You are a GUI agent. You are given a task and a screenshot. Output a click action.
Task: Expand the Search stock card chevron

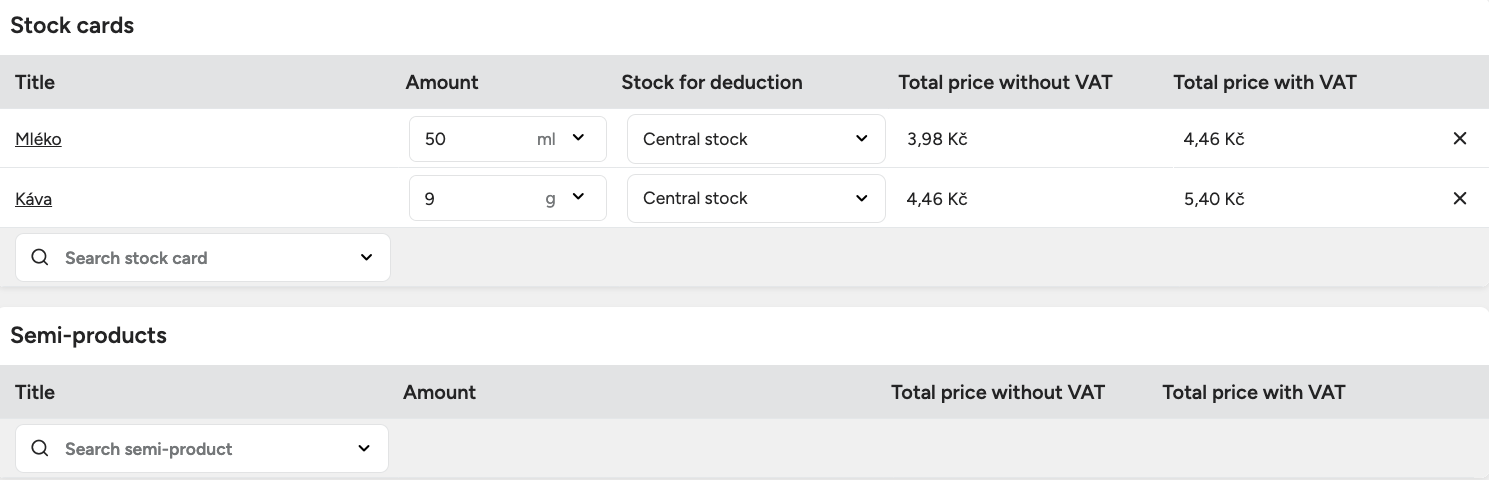[x=366, y=258]
